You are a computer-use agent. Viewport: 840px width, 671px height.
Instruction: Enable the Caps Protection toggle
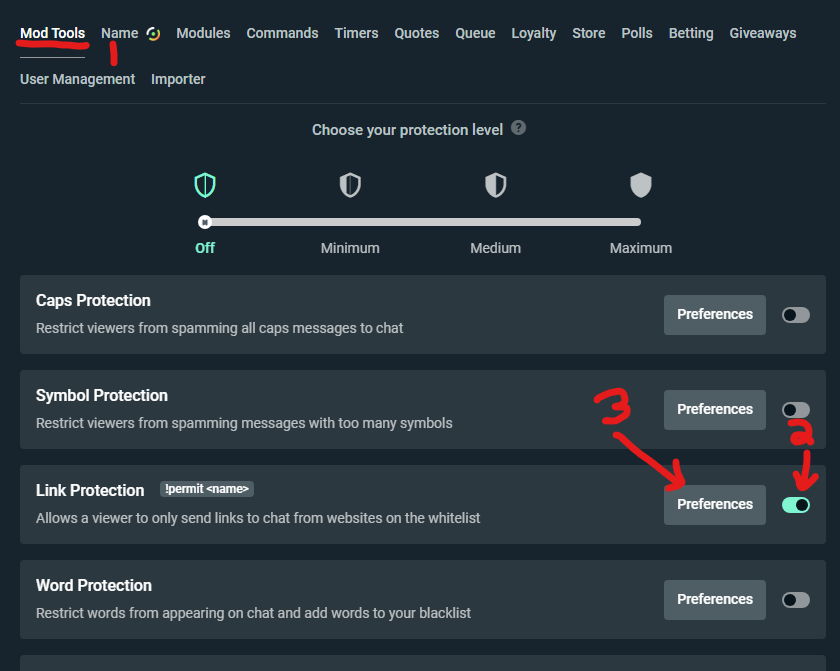[x=796, y=315]
